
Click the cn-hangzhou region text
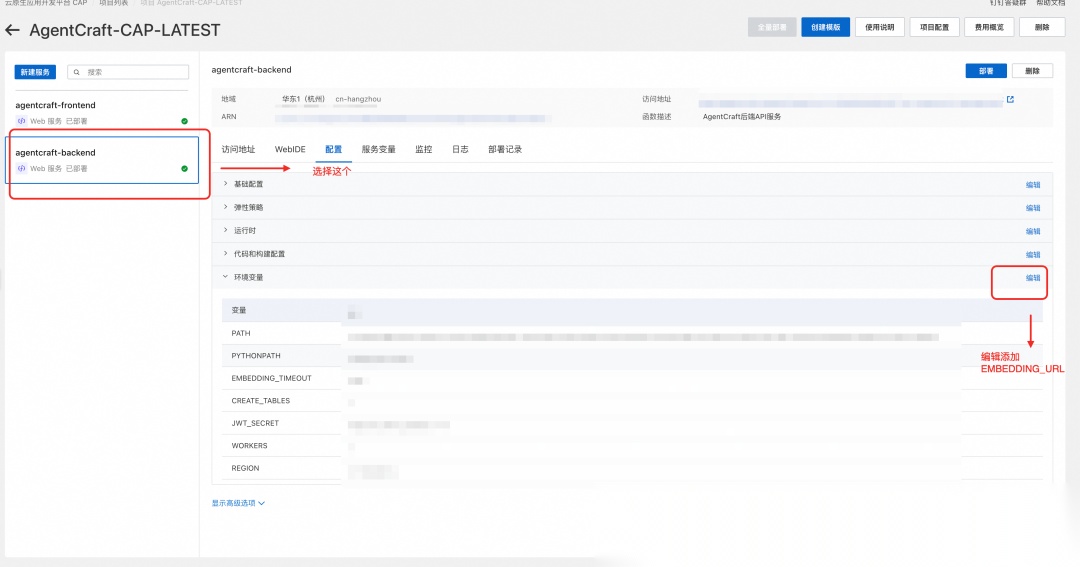[x=358, y=99]
